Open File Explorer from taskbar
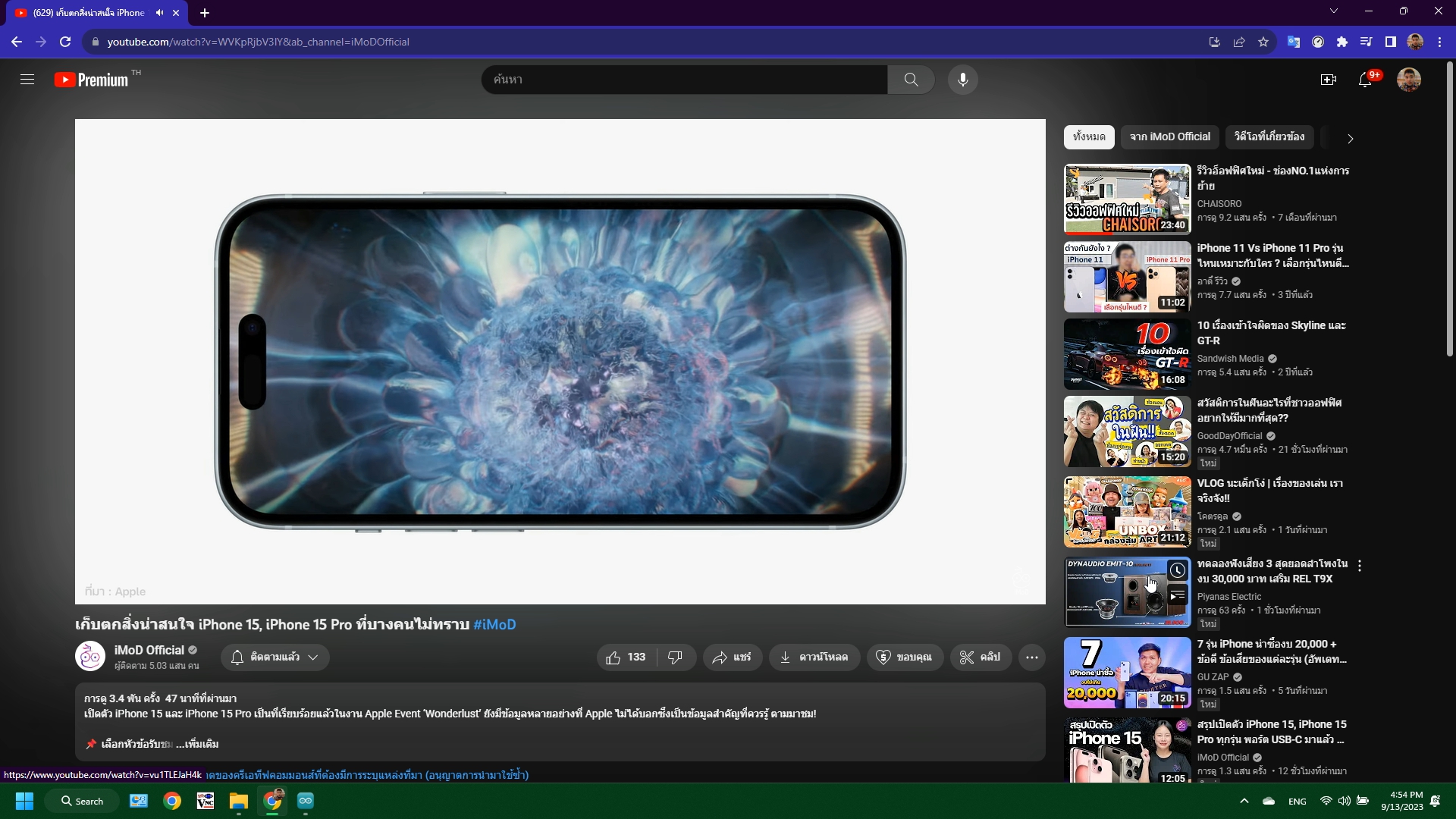 pyautogui.click(x=239, y=801)
